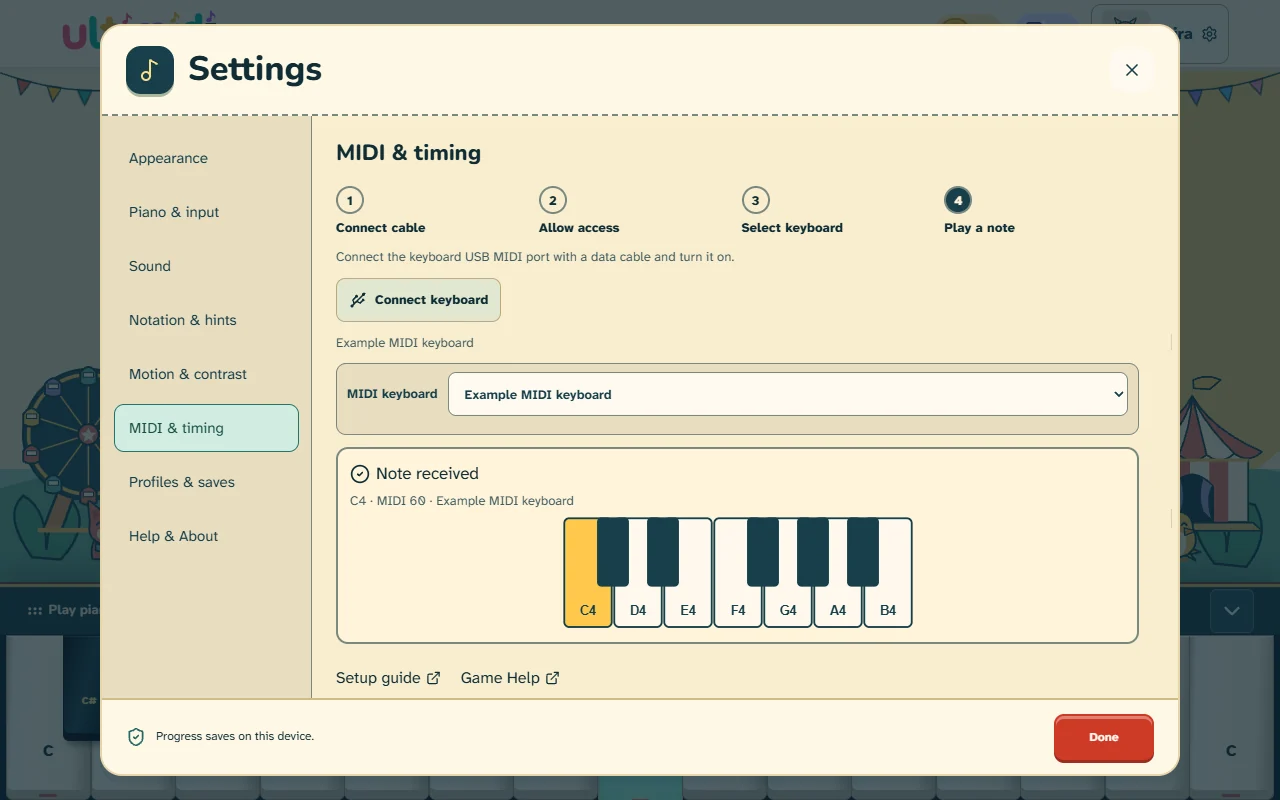Click the 'Note received' heading text
This screenshot has width=1280, height=800.
[427, 474]
